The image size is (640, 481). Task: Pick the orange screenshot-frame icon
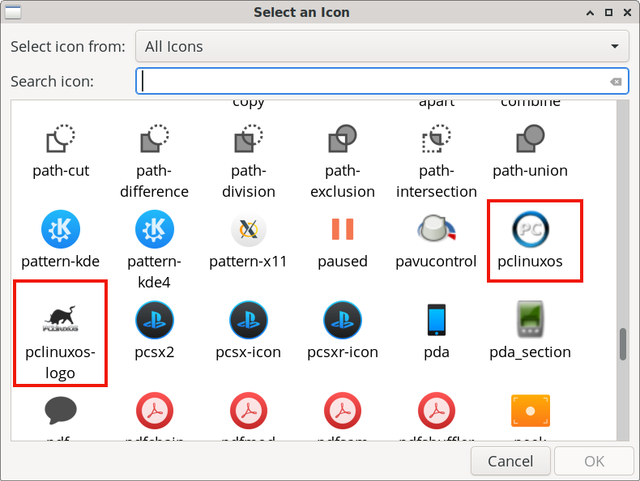[x=530, y=410]
